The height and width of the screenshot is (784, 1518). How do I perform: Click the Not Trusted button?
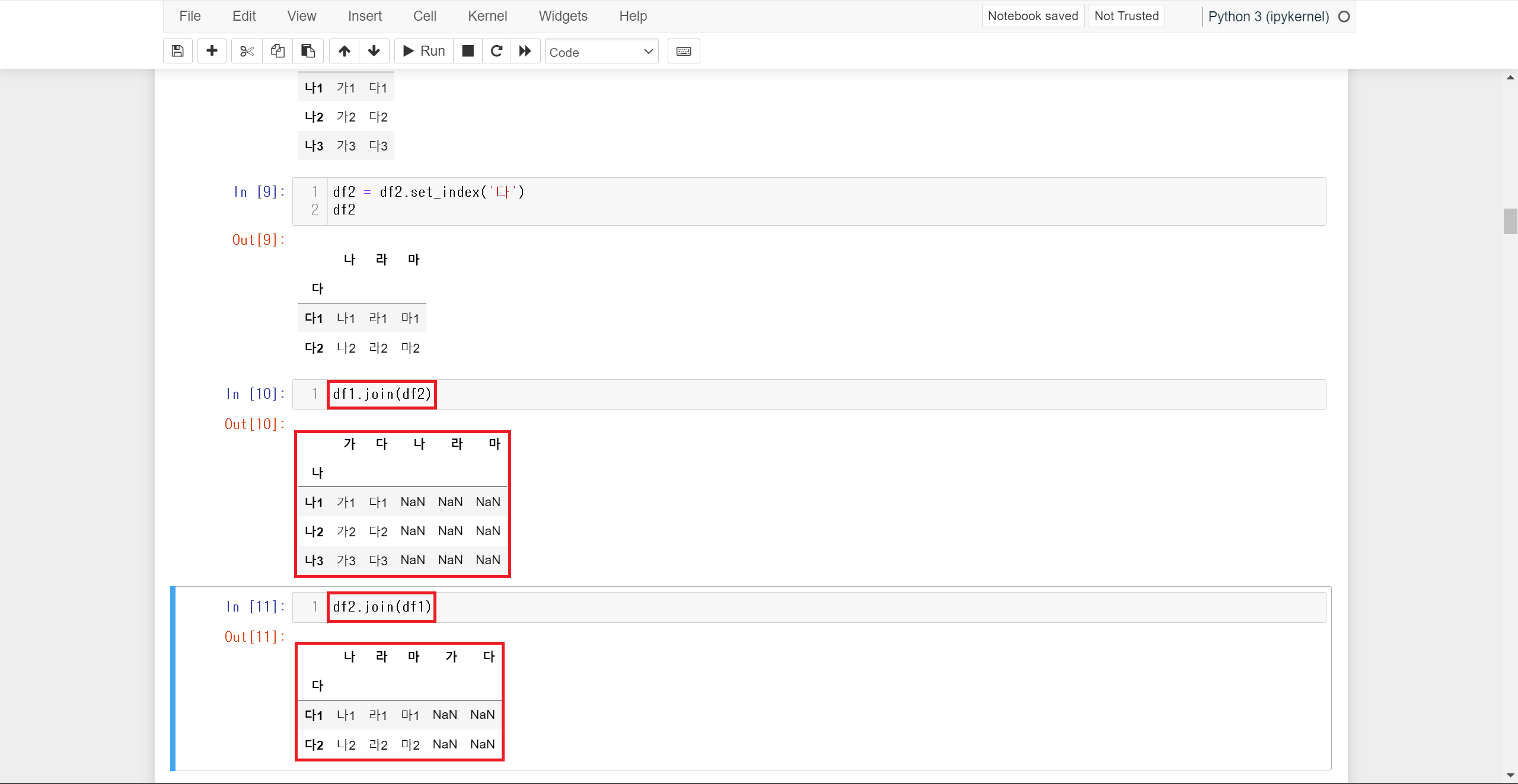coord(1126,16)
